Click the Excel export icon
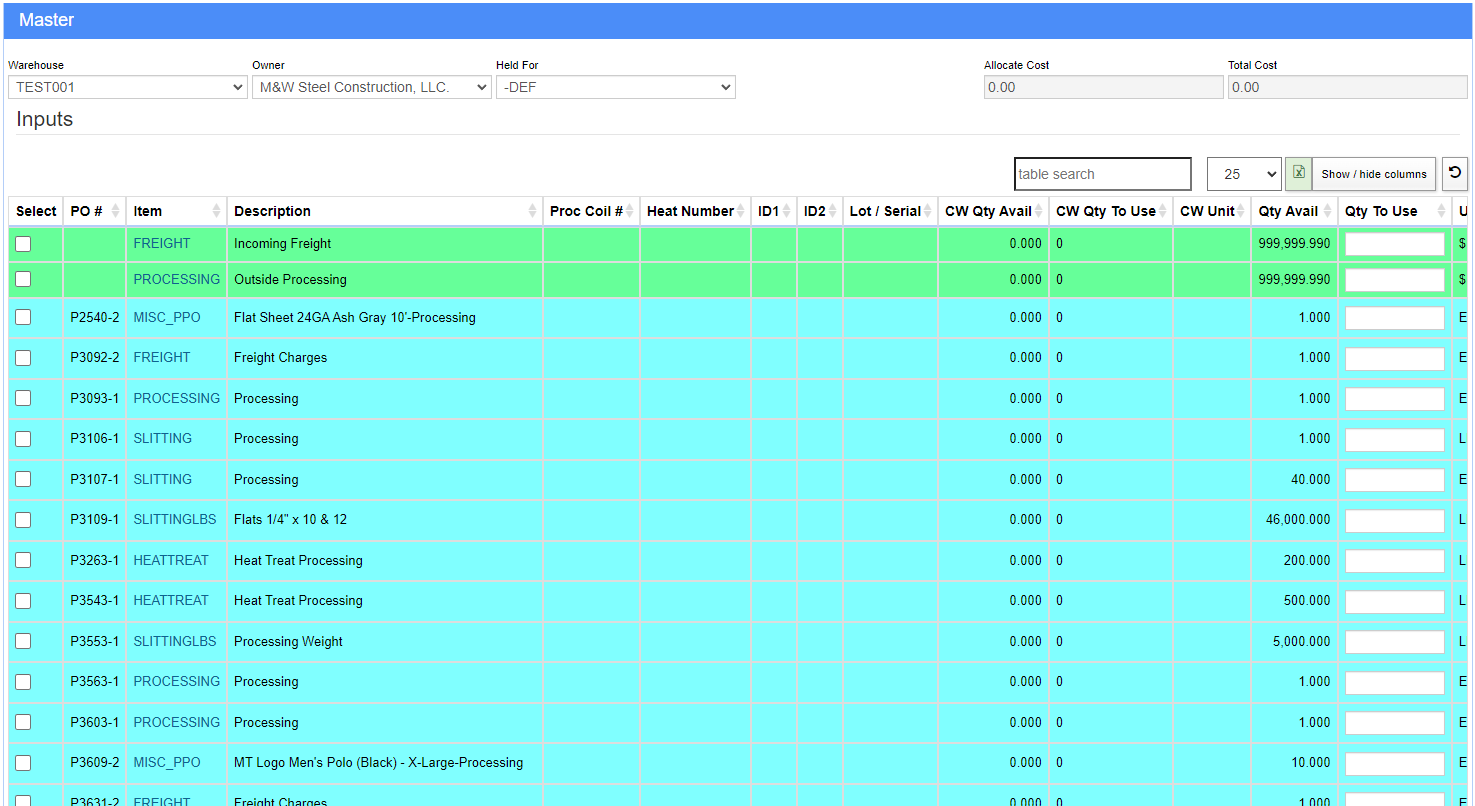1475x806 pixels. click(1297, 173)
